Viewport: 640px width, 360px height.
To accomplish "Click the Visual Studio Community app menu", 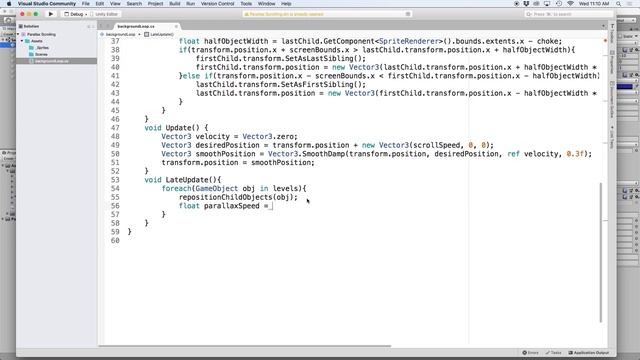I will coord(47,4).
